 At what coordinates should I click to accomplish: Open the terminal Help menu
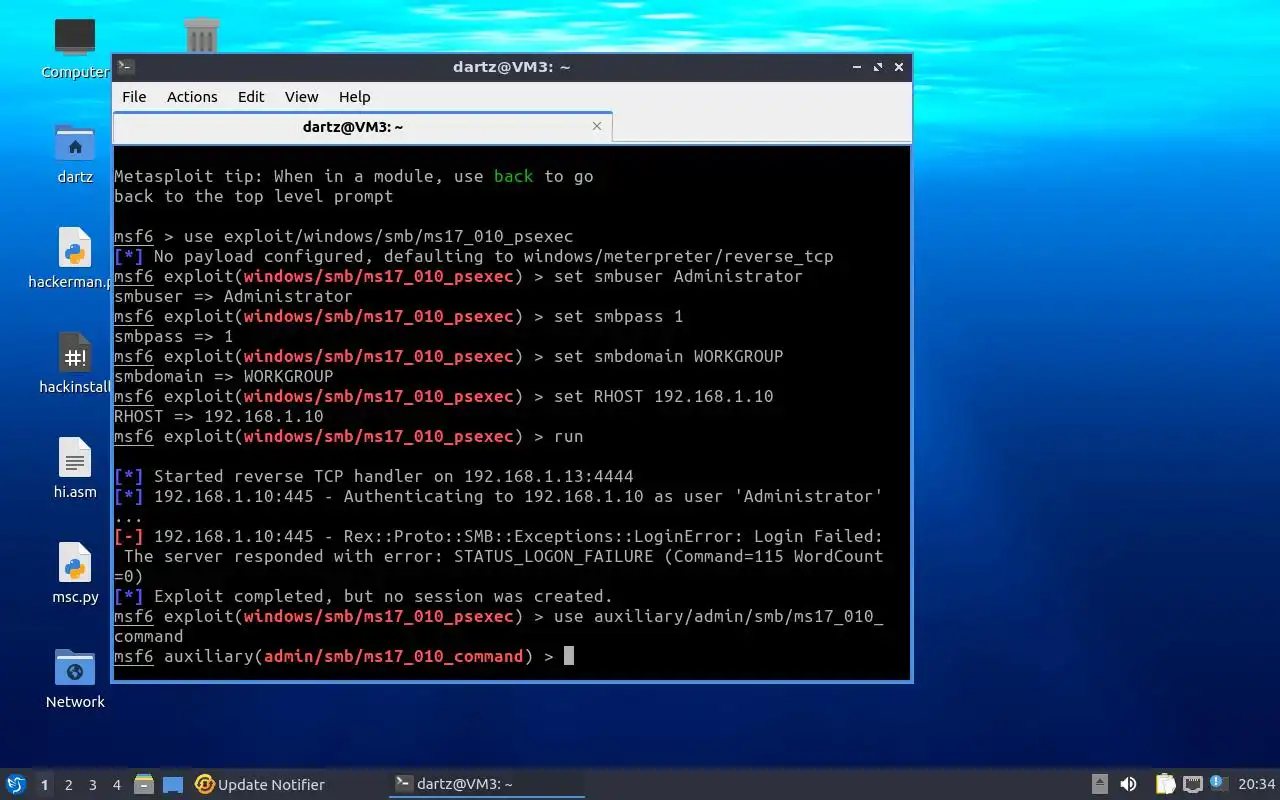354,97
